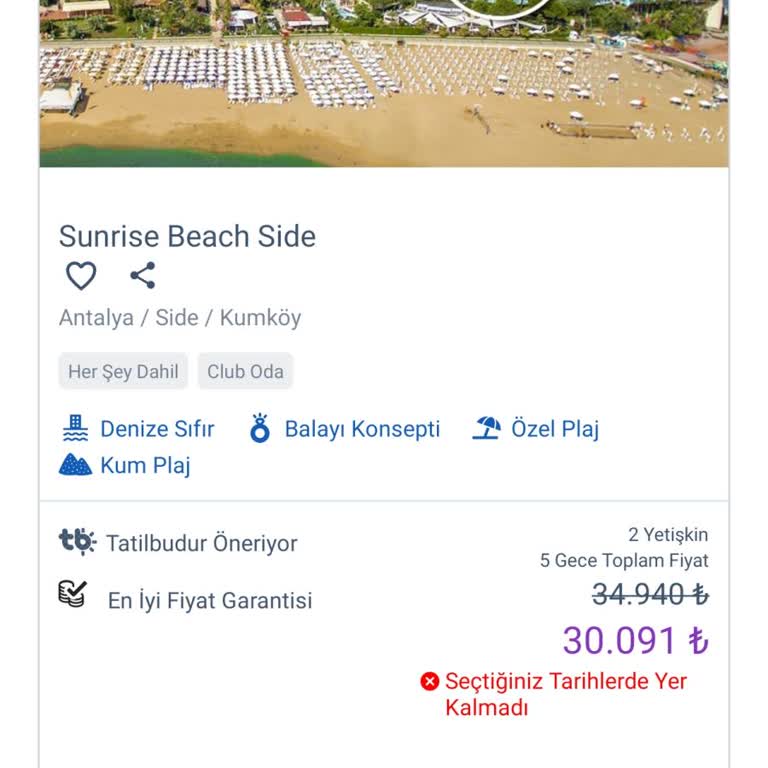The height and width of the screenshot is (768, 768).
Task: Tap the heart favorite icon
Action: tap(81, 276)
